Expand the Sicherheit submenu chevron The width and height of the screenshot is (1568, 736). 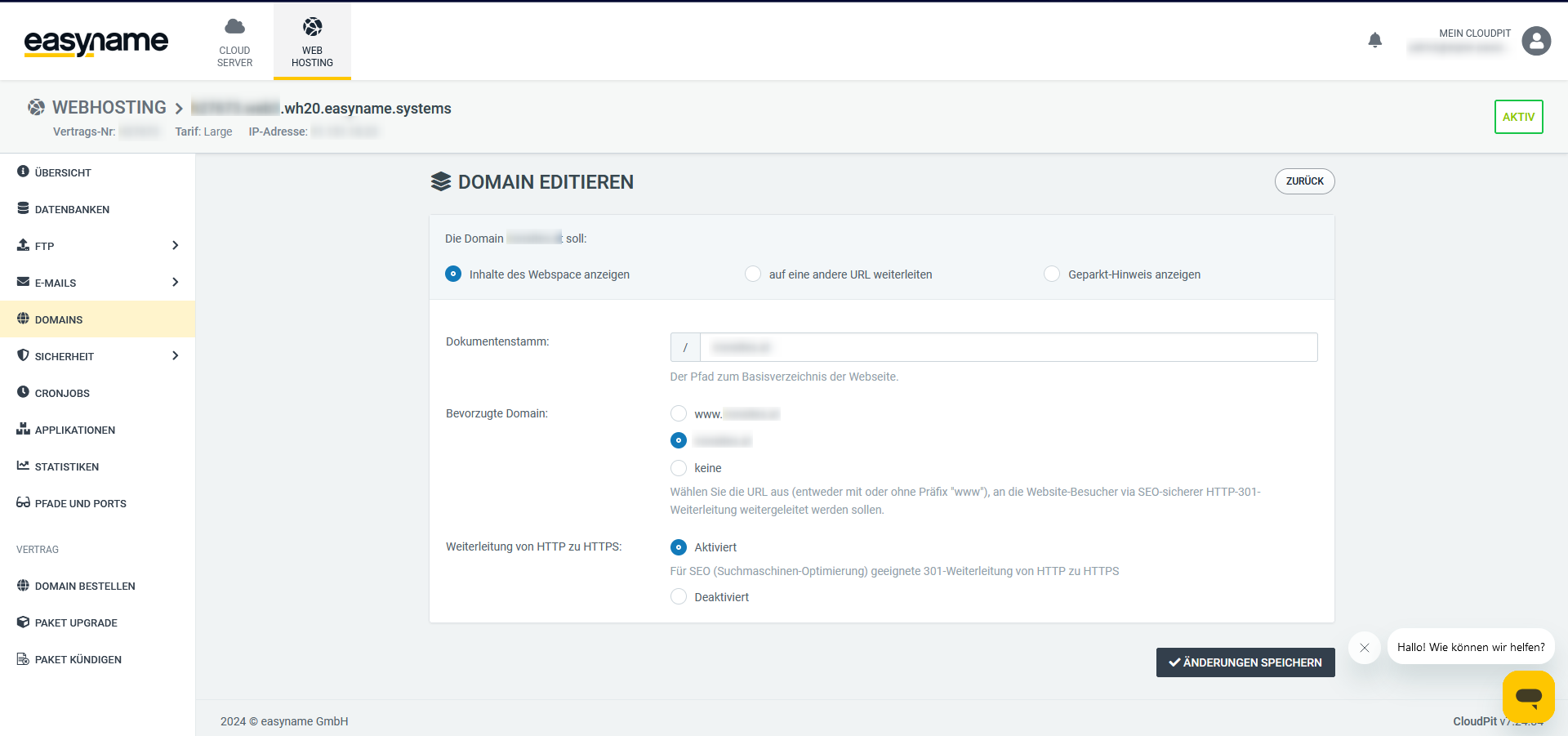(175, 355)
